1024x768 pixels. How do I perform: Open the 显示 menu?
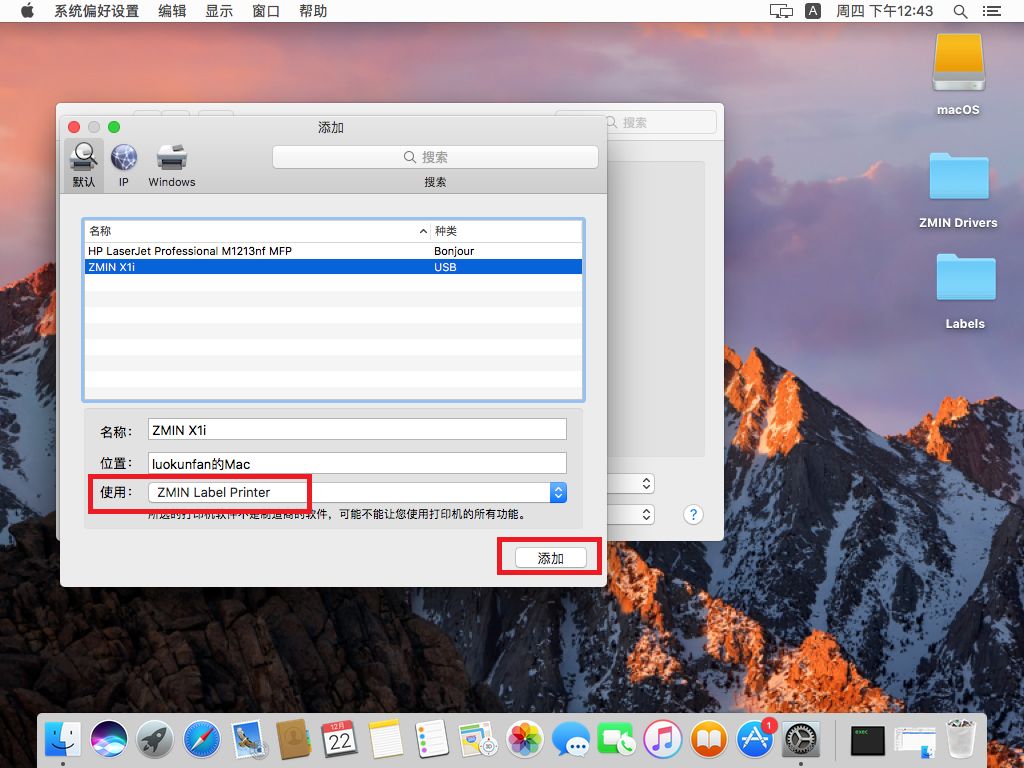tap(219, 11)
